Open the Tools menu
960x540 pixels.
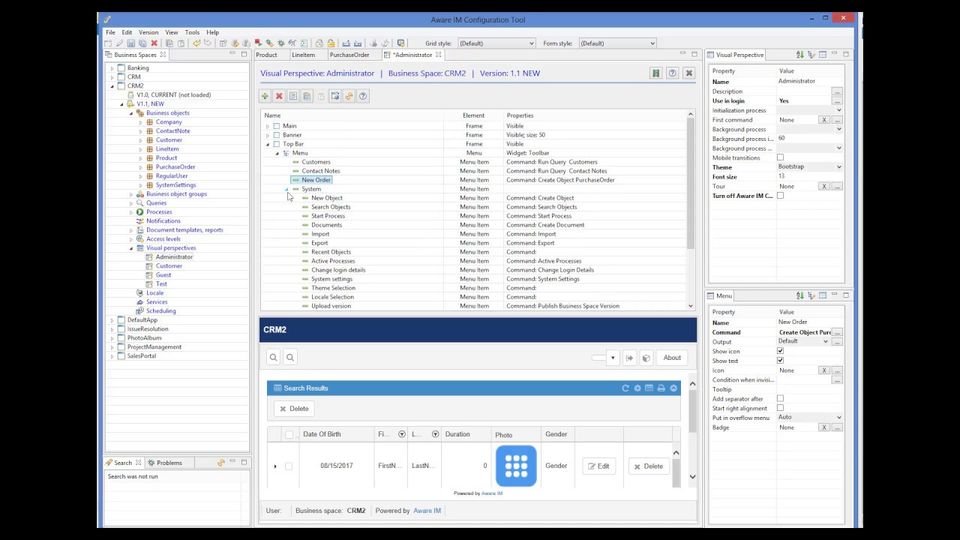pyautogui.click(x=192, y=32)
